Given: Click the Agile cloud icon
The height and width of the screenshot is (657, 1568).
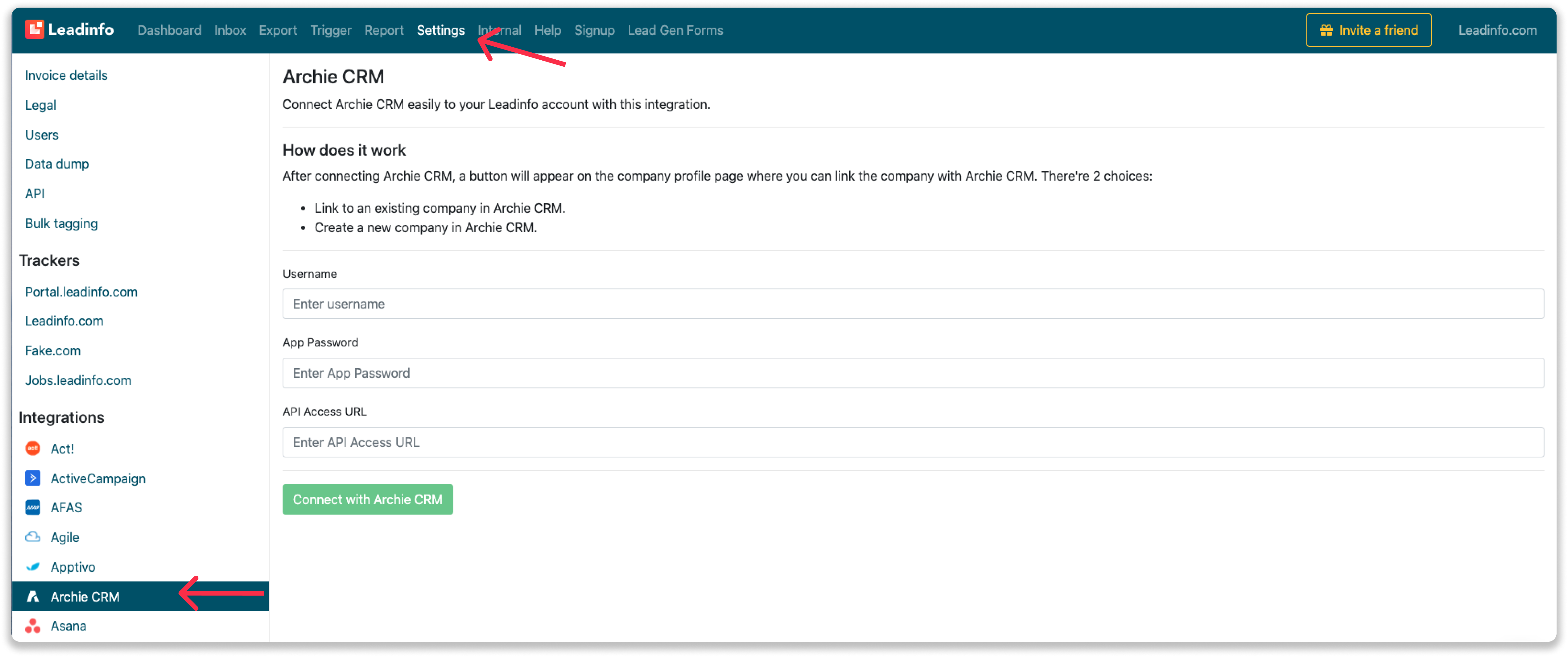Looking at the screenshot, I should [33, 537].
